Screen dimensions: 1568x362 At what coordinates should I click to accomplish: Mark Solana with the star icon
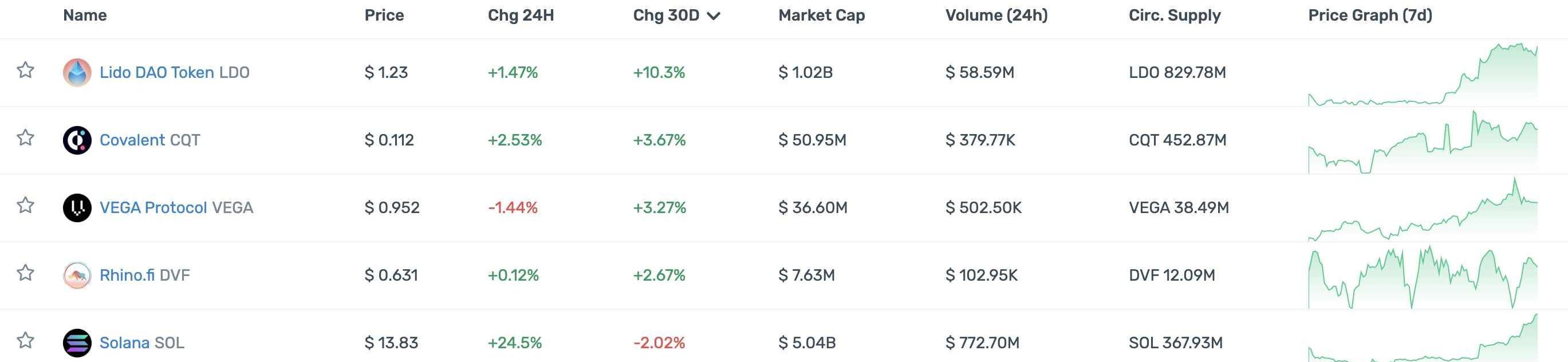click(25, 340)
